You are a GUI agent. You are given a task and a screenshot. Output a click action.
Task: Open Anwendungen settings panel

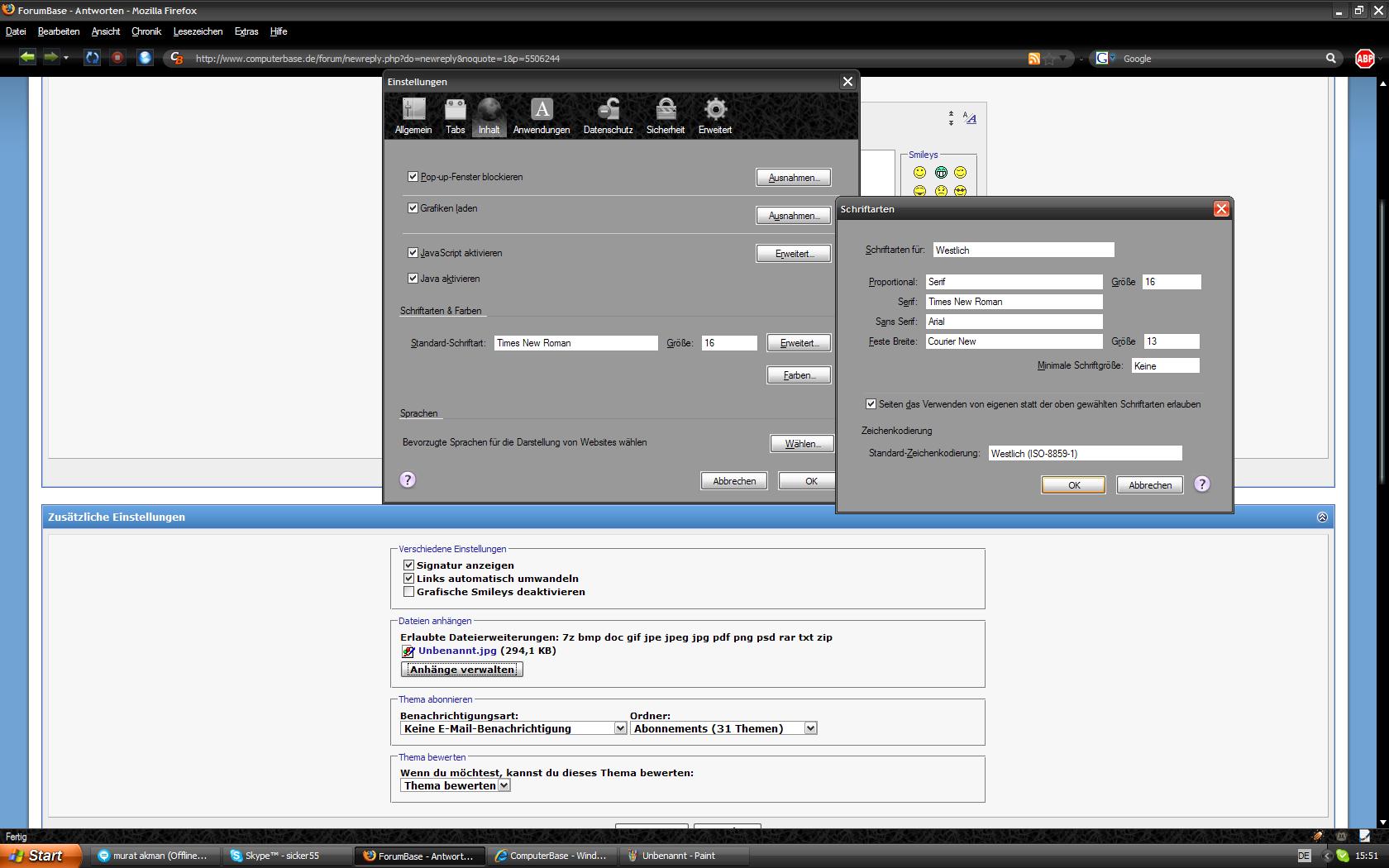(x=542, y=116)
